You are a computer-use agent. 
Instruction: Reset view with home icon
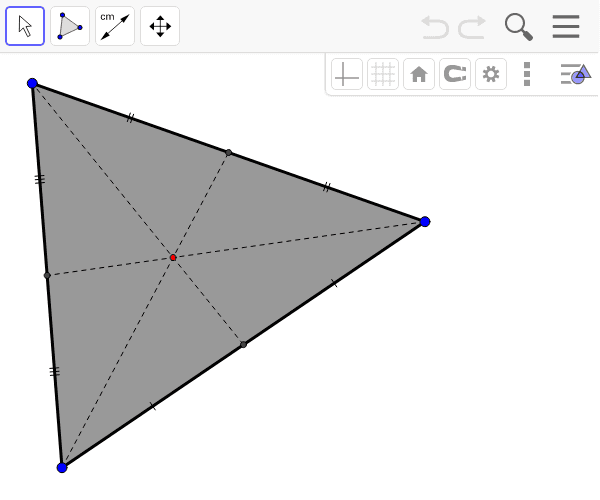pos(419,74)
